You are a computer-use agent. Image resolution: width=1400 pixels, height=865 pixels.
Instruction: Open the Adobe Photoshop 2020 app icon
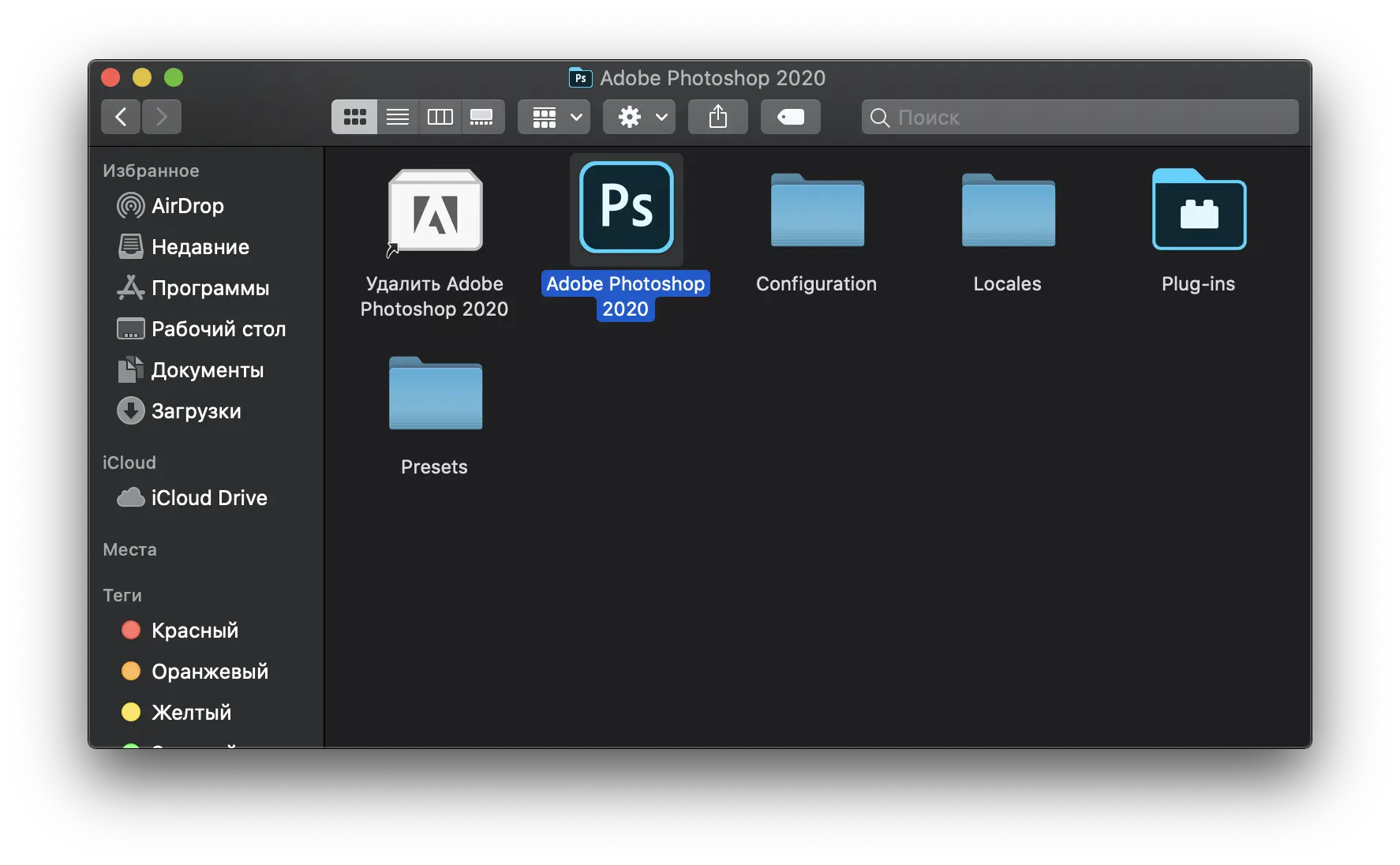pos(626,208)
